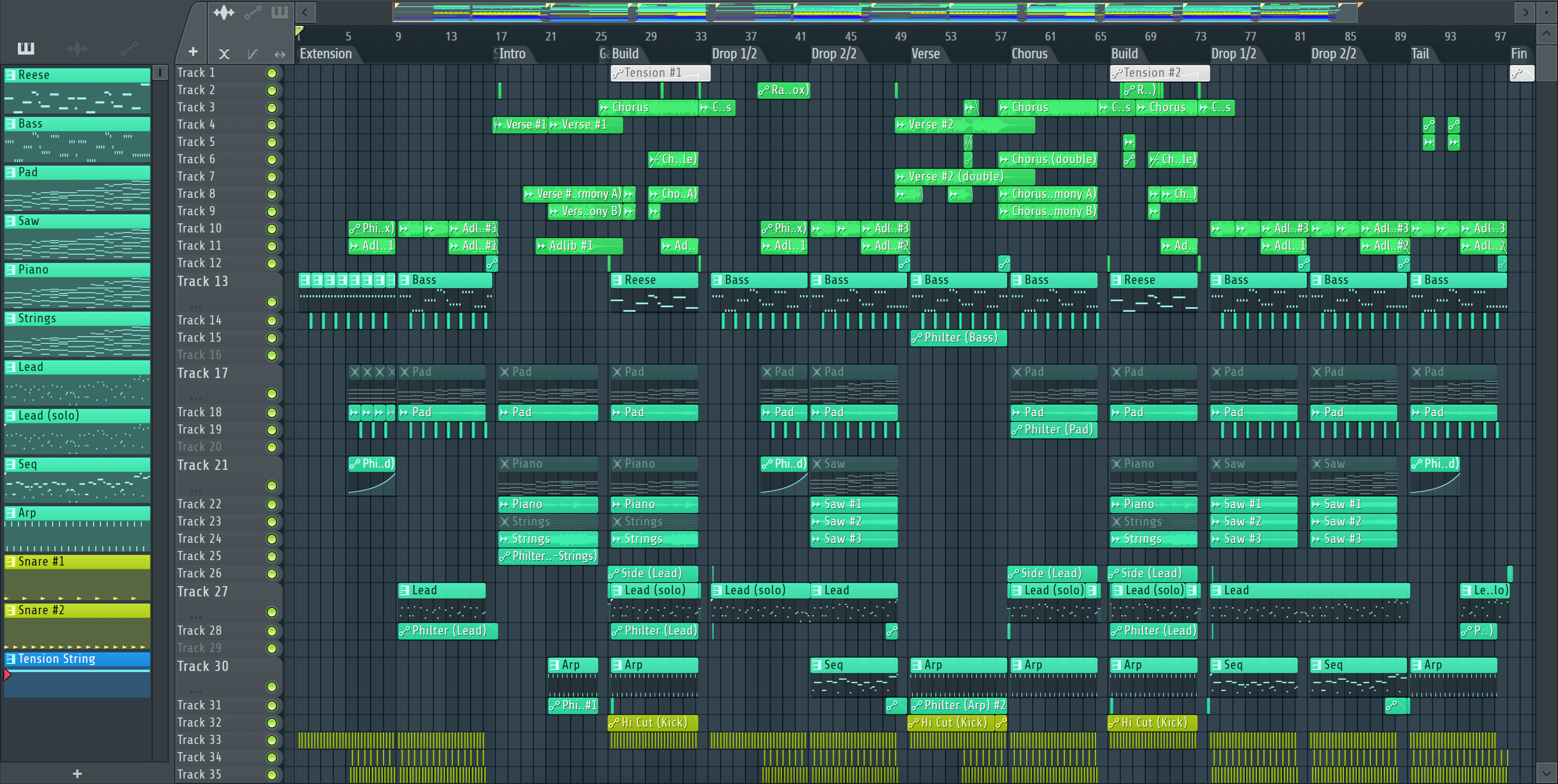Screen dimensions: 1558x784
Task: Open the Philter (Arp) #2 clip menu icon
Action: (917, 706)
